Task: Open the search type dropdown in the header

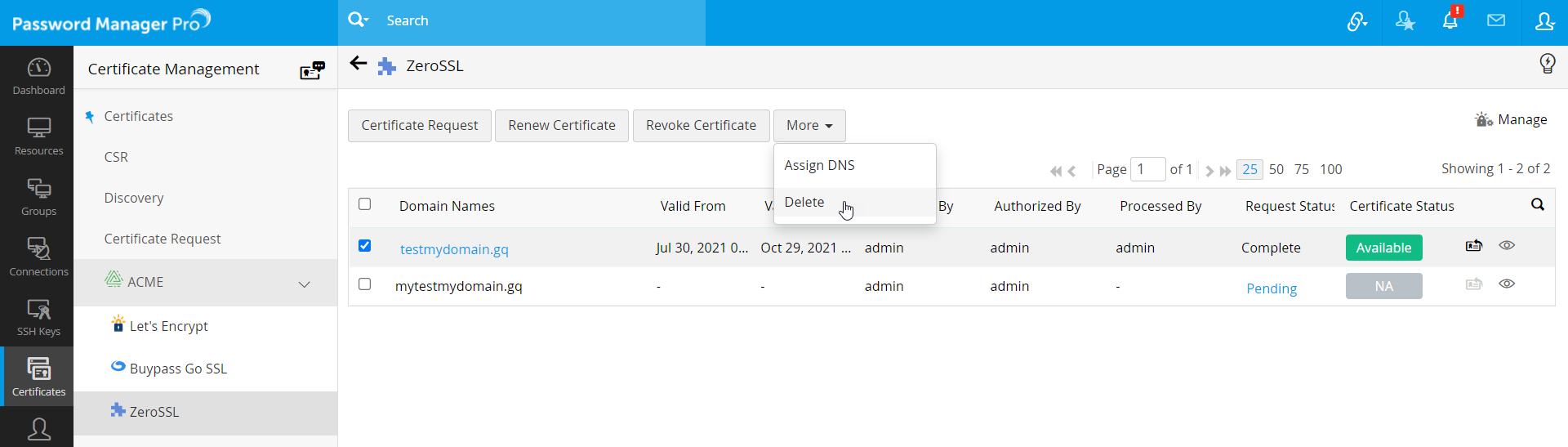Action: tap(359, 20)
